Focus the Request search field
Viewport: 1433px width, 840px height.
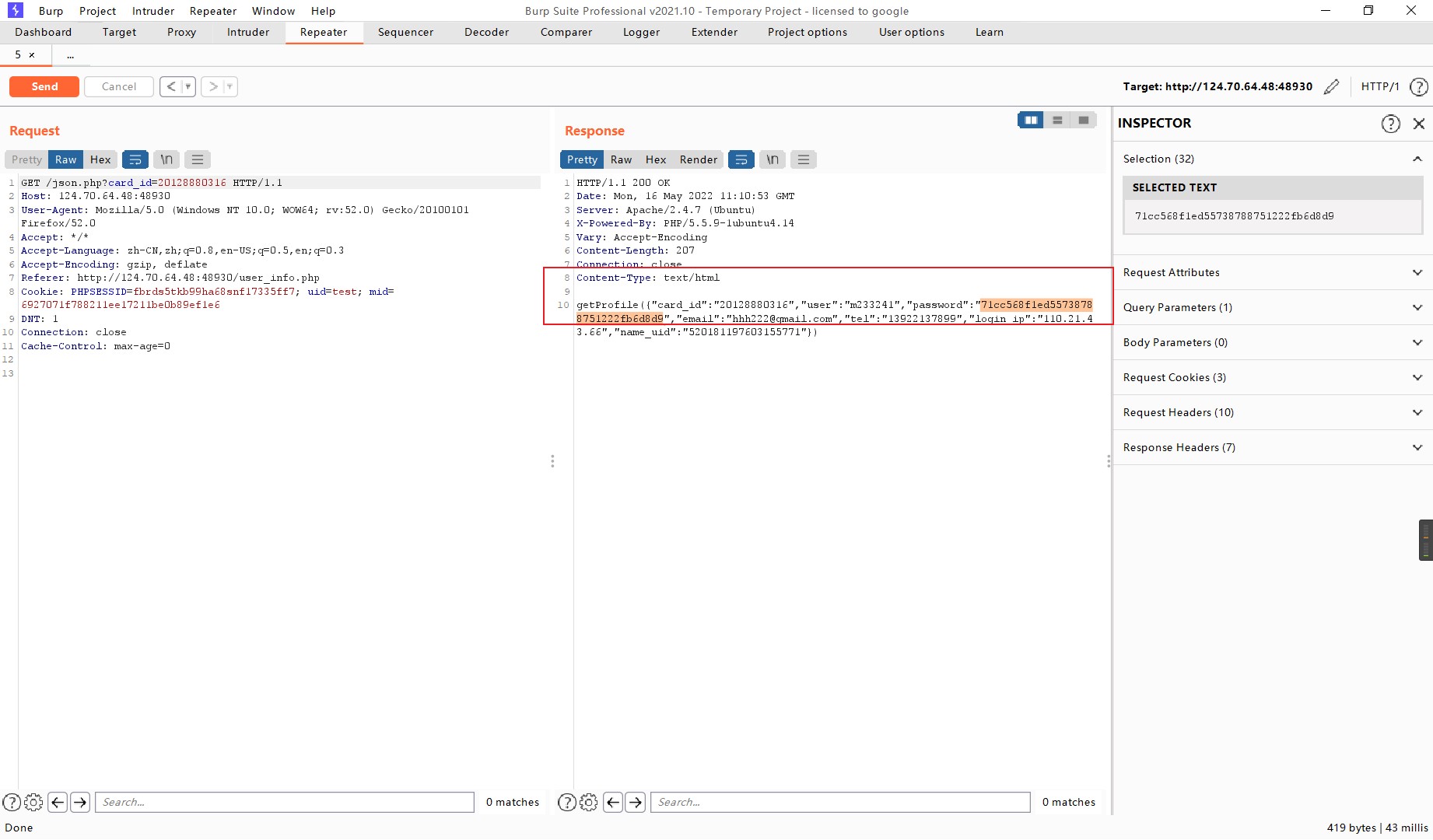(x=285, y=802)
